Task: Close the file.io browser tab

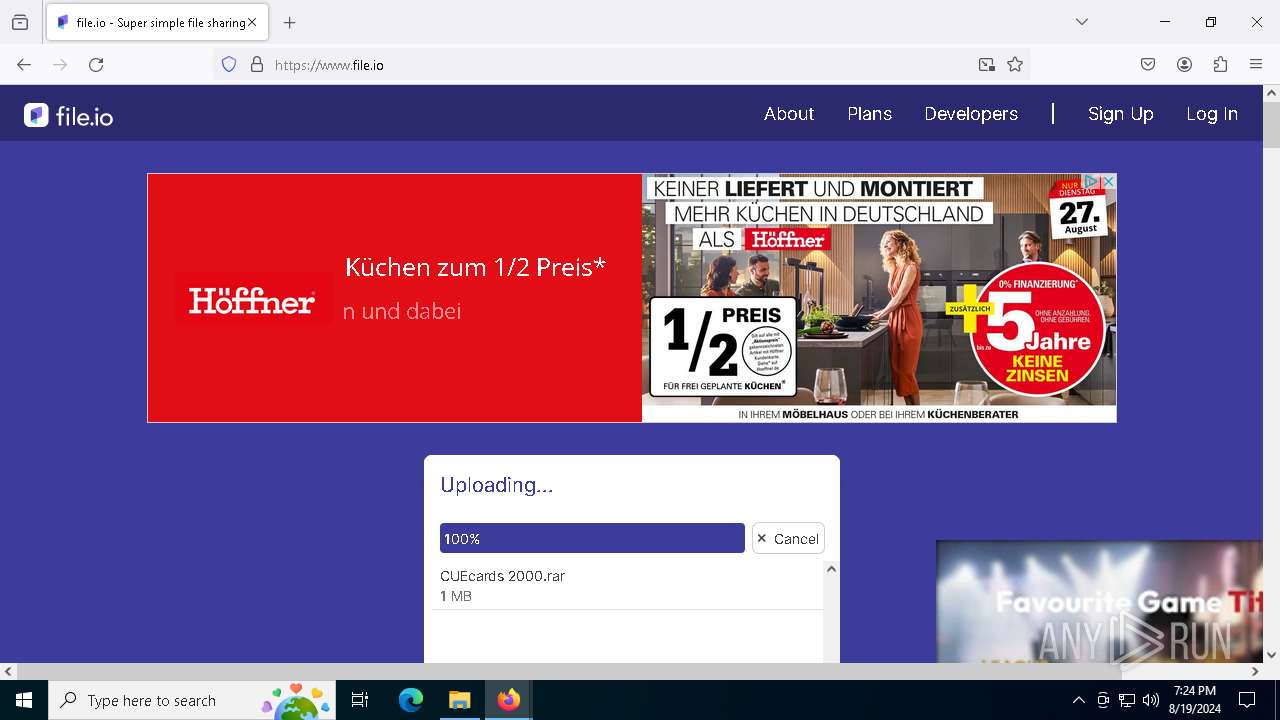Action: (252, 22)
